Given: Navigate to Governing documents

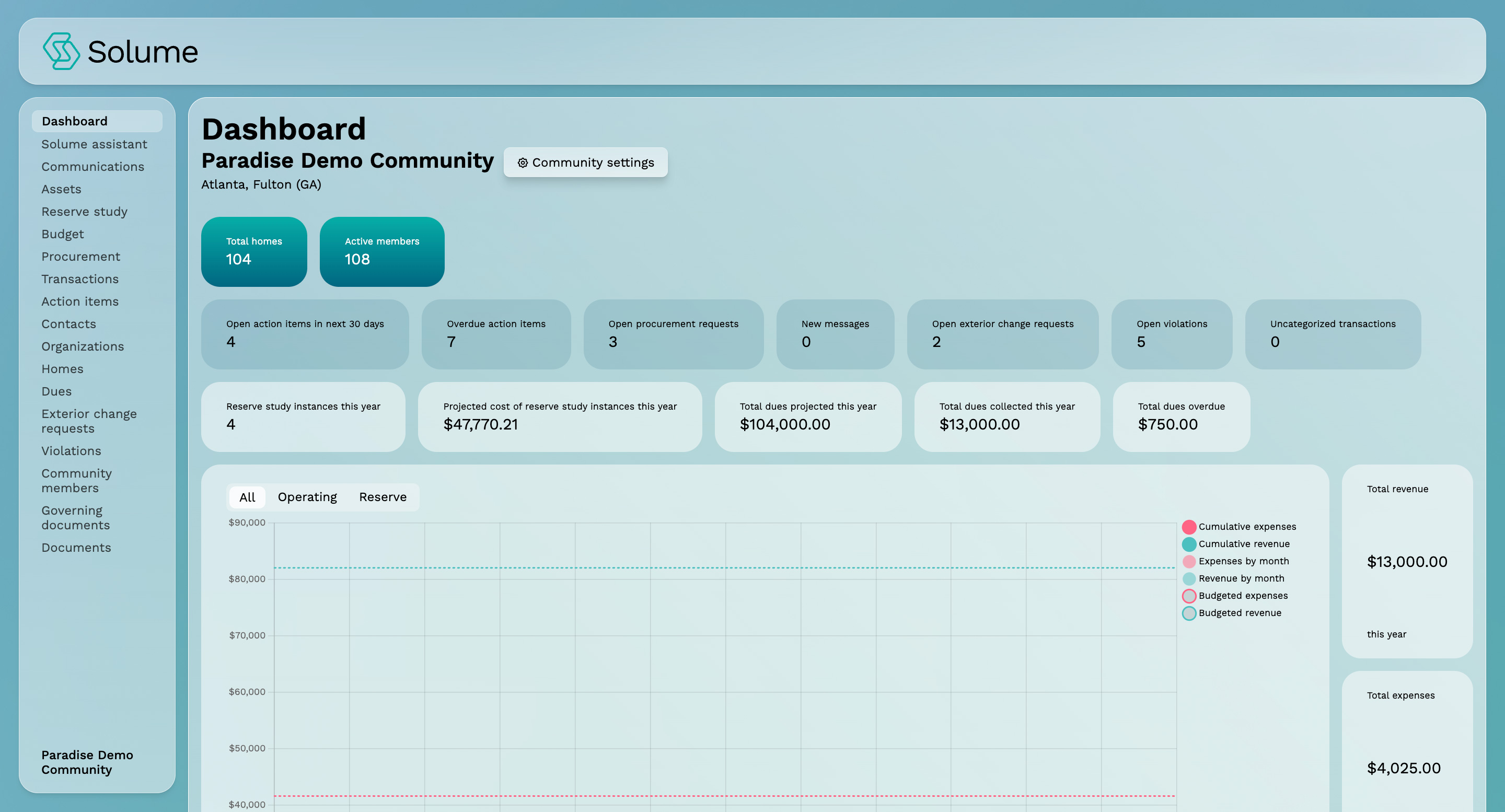Looking at the screenshot, I should pos(75,518).
